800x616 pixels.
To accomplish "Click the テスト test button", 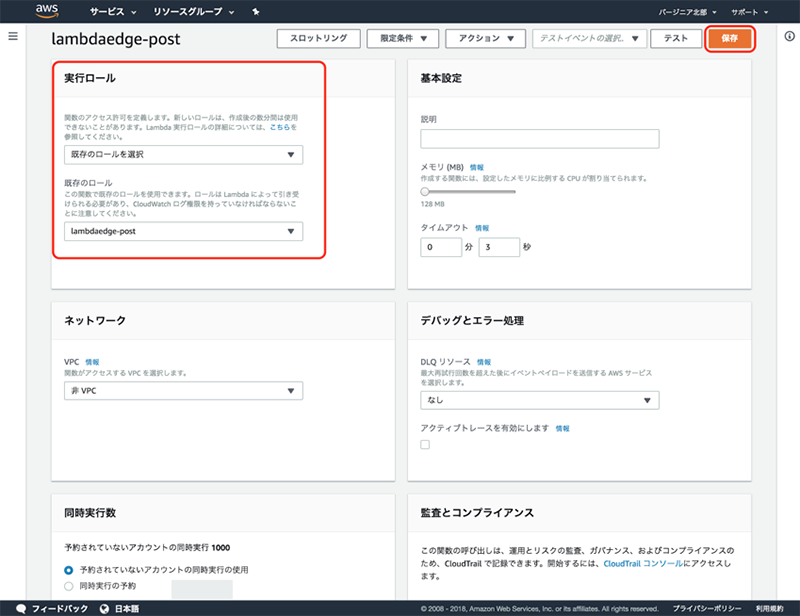I will [x=676, y=38].
